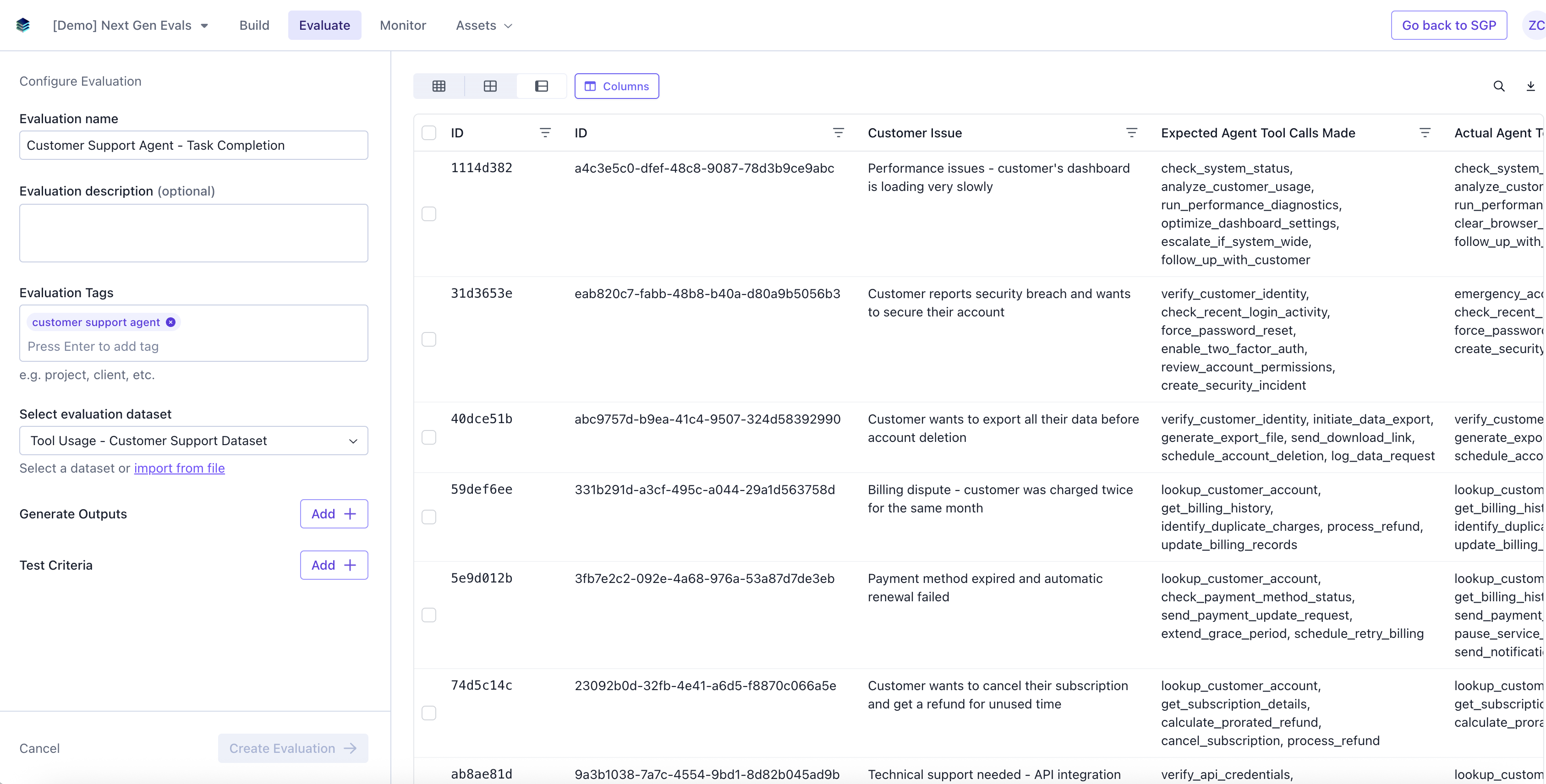Switch to the compact grid table view
The height and width of the screenshot is (784, 1546).
[x=439, y=87]
